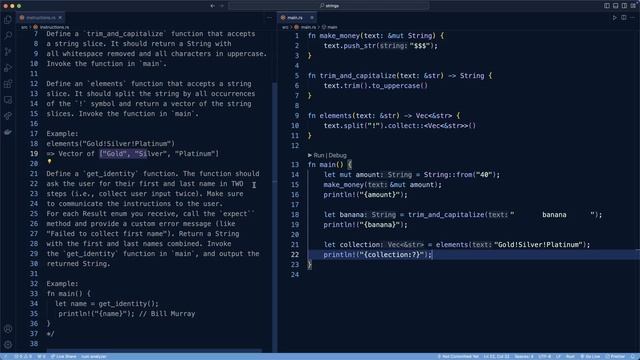Click rust-analyzer status bar item

(x=93, y=356)
